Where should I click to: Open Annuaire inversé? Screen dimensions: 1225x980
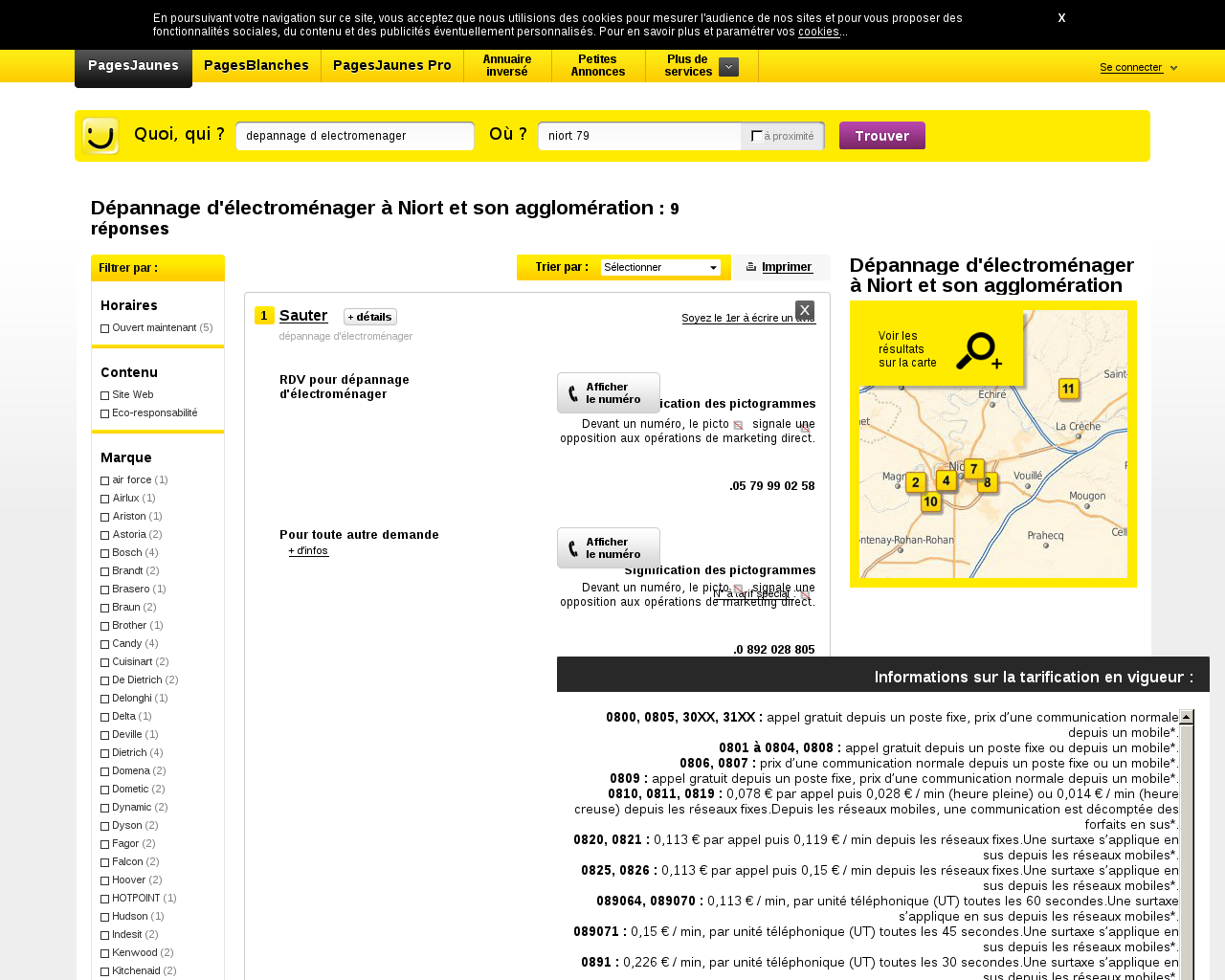pyautogui.click(x=507, y=66)
